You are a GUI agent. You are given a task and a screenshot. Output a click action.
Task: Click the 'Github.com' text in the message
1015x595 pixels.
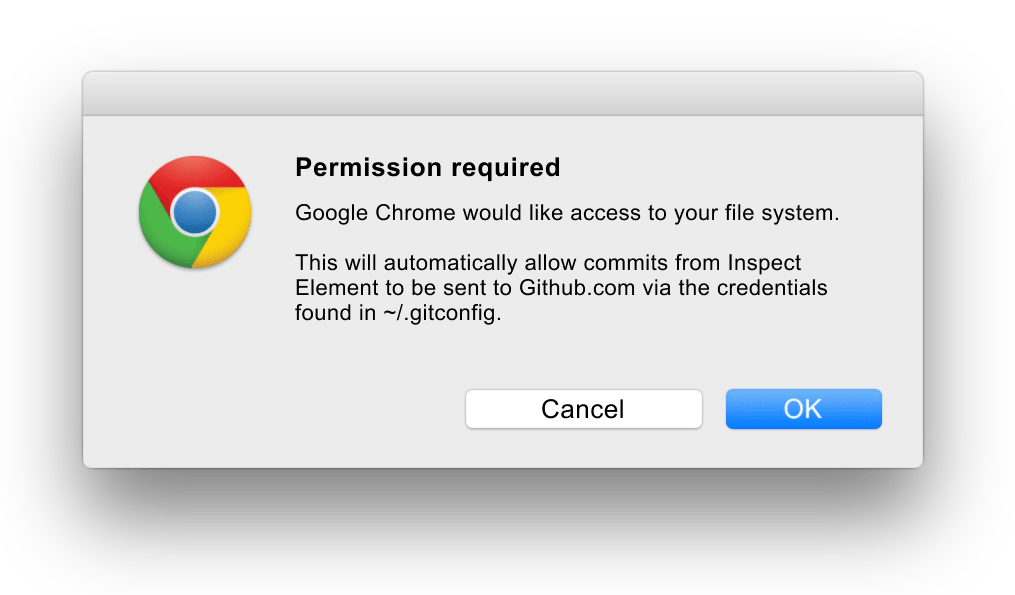click(577, 287)
